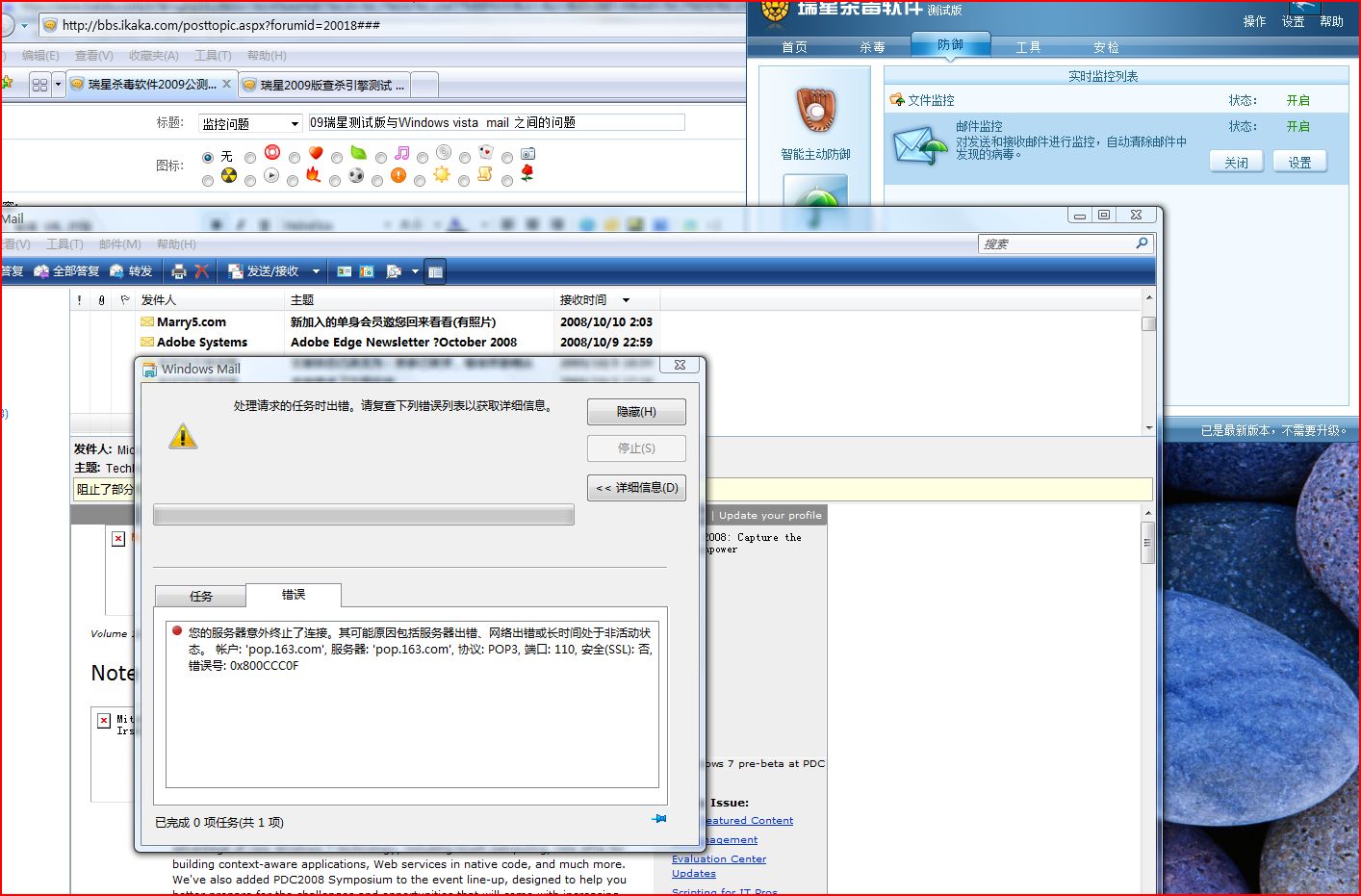1361x896 pixels.
Task: Open the browser navigation history dropdown arrow
Action: (x=24, y=25)
